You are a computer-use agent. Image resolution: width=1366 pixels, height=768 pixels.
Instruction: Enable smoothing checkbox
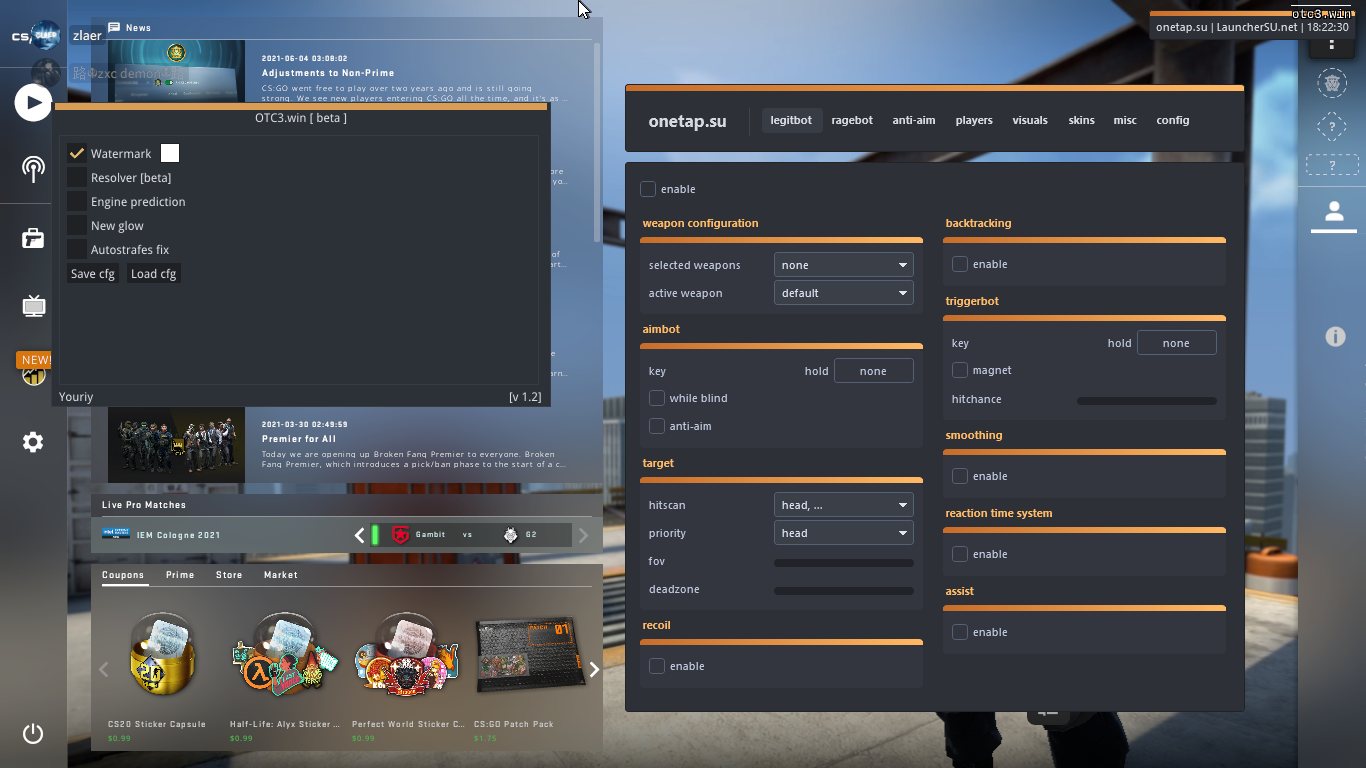960,476
